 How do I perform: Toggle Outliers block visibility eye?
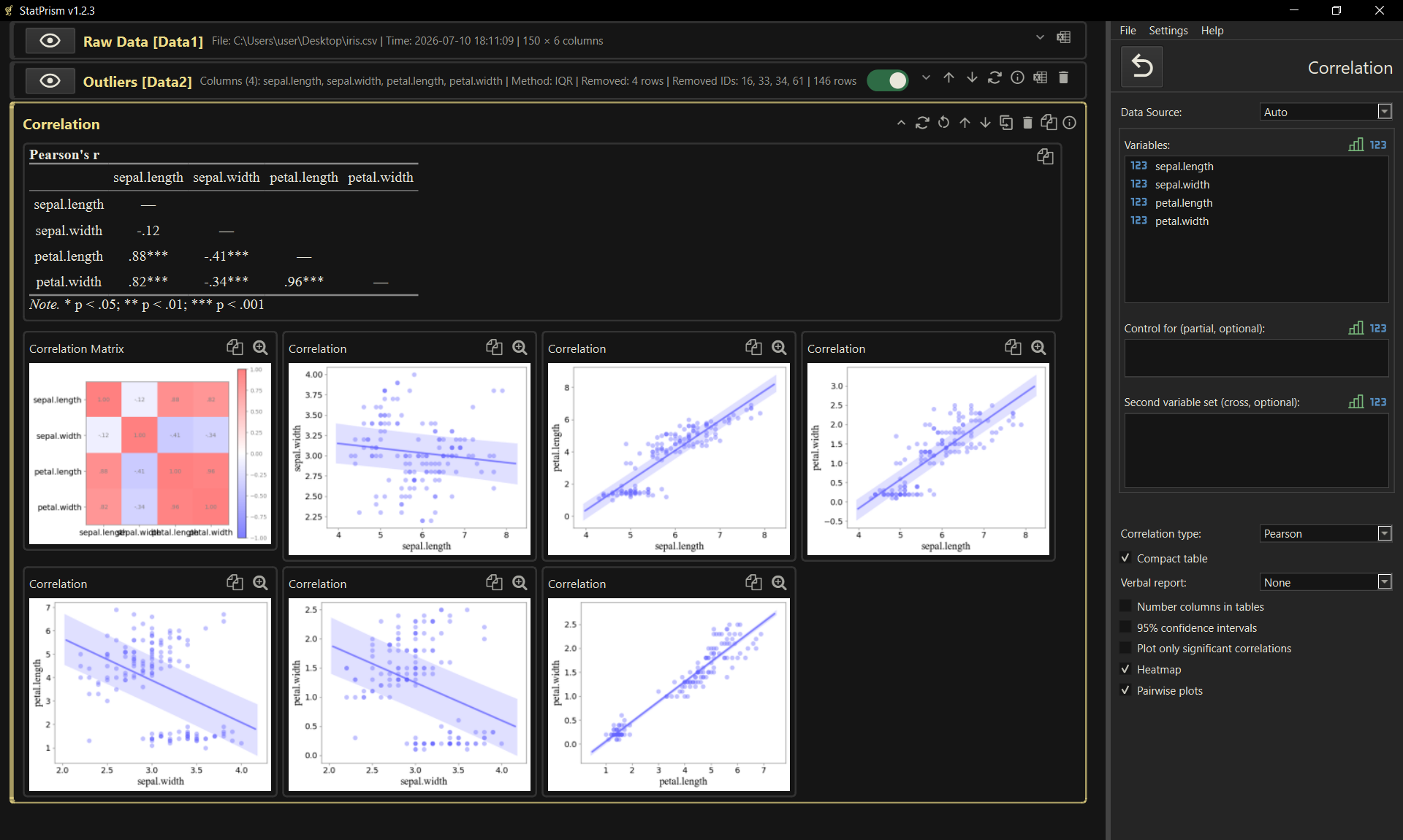coord(50,80)
